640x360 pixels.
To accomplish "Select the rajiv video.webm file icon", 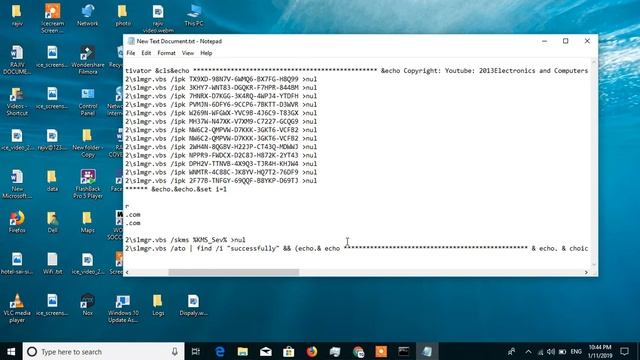I will [158, 18].
